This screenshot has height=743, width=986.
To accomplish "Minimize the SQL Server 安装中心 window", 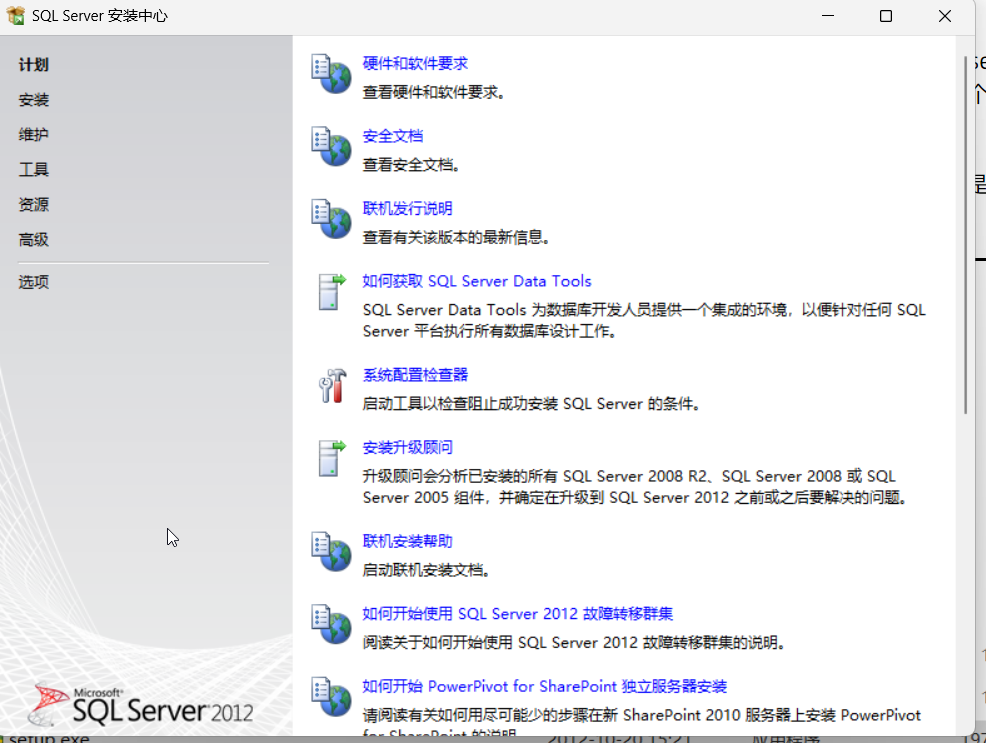I will click(828, 16).
